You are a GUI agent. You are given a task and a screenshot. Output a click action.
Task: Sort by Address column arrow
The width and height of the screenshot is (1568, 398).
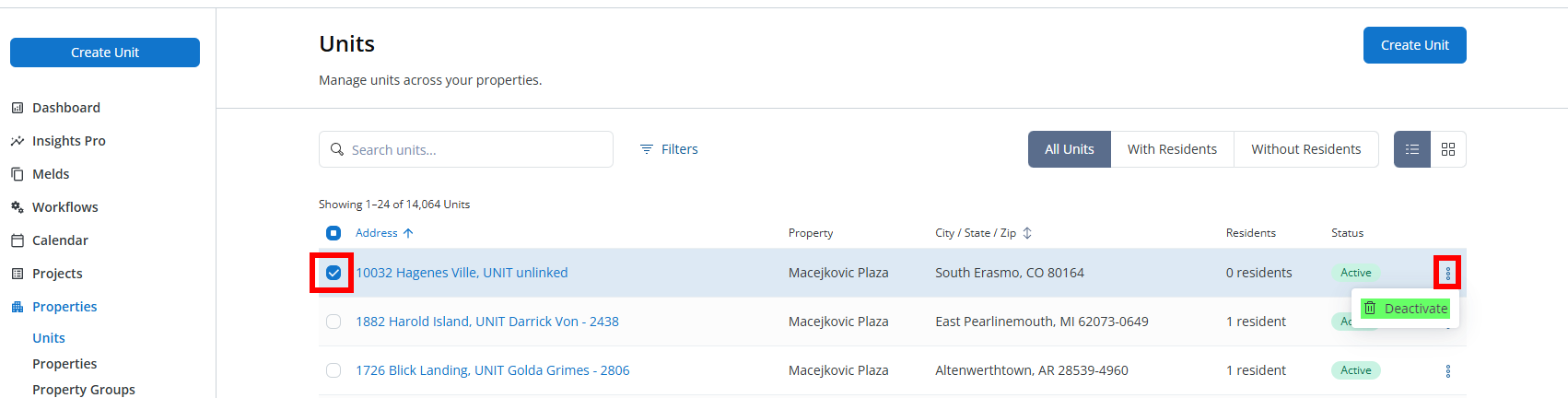click(408, 233)
